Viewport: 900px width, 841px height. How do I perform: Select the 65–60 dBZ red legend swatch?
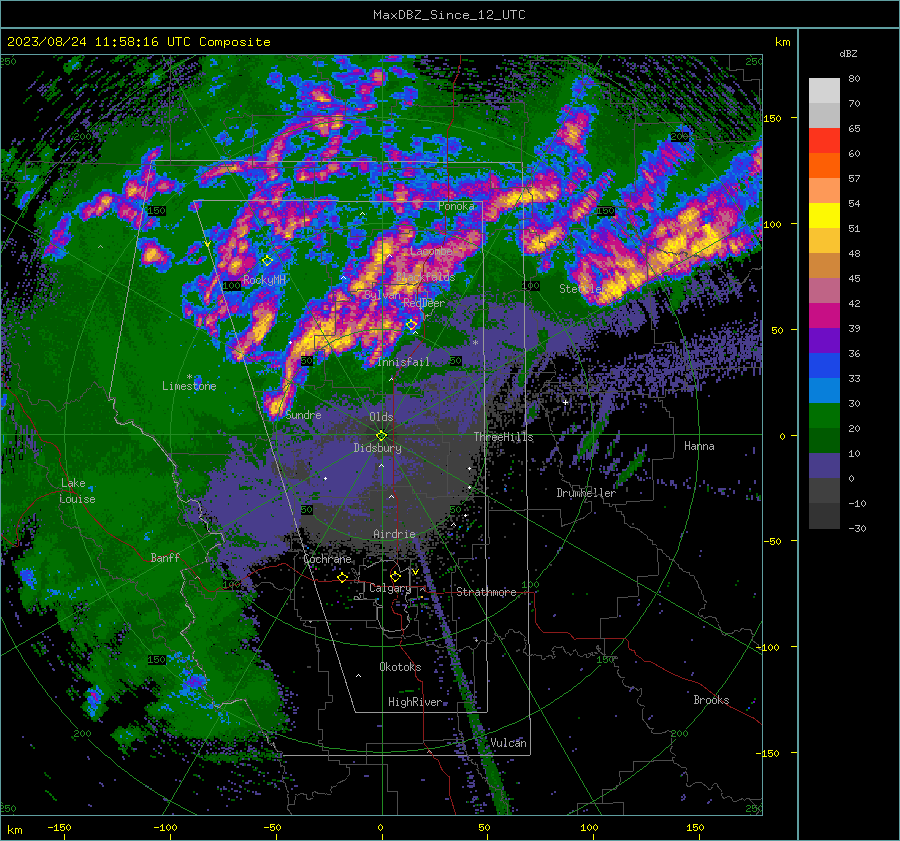824,141
